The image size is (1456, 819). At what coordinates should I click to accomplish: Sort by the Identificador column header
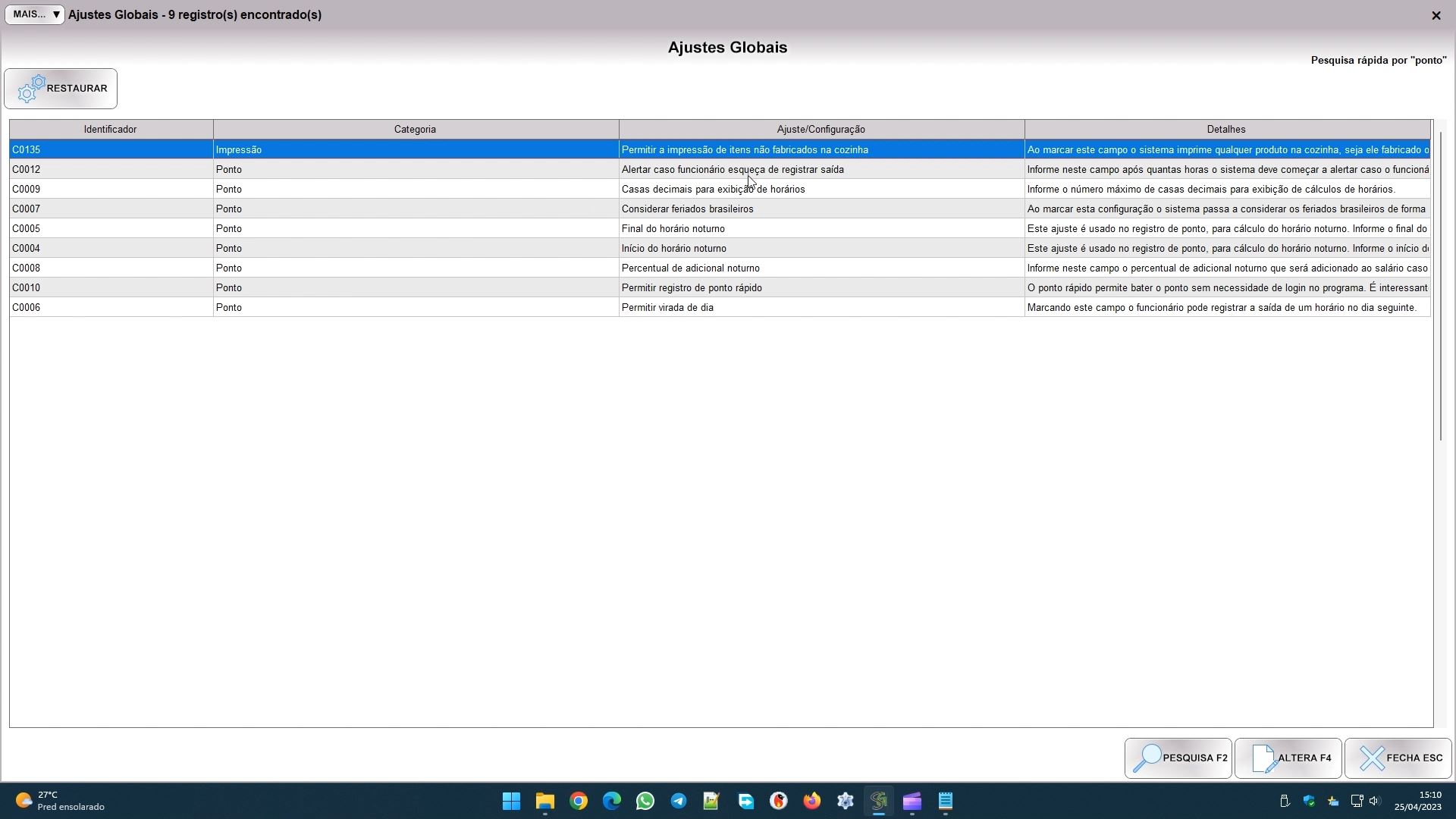pyautogui.click(x=111, y=130)
